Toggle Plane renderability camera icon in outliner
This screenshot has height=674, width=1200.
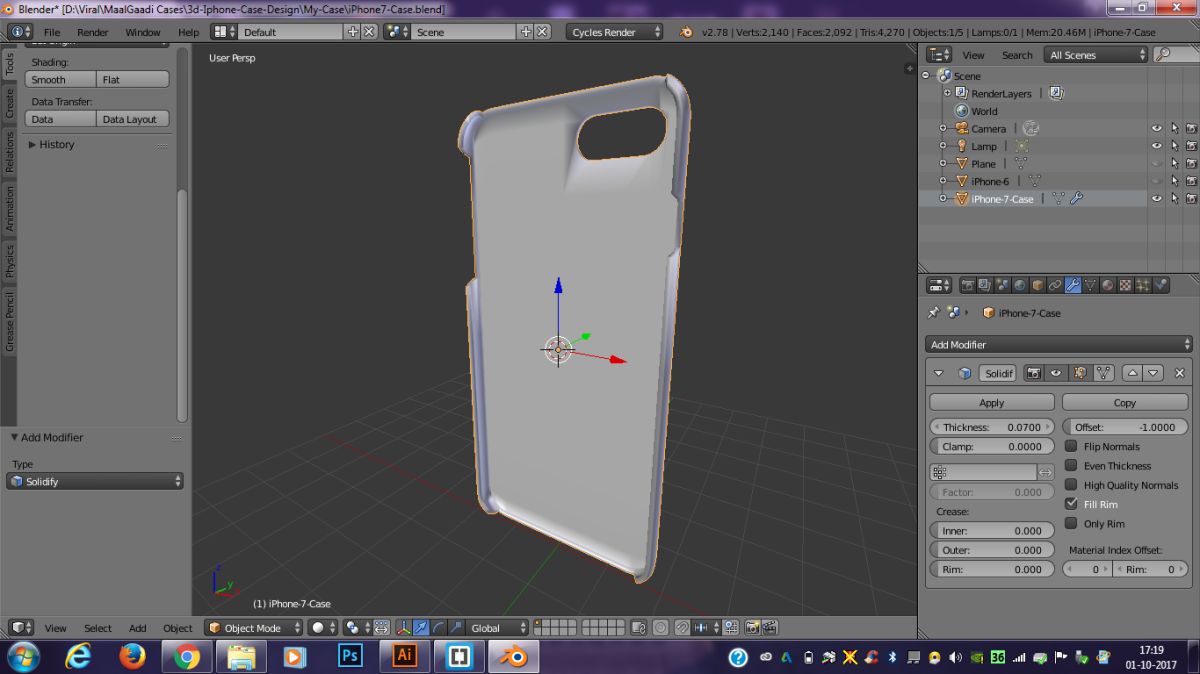coord(1191,163)
